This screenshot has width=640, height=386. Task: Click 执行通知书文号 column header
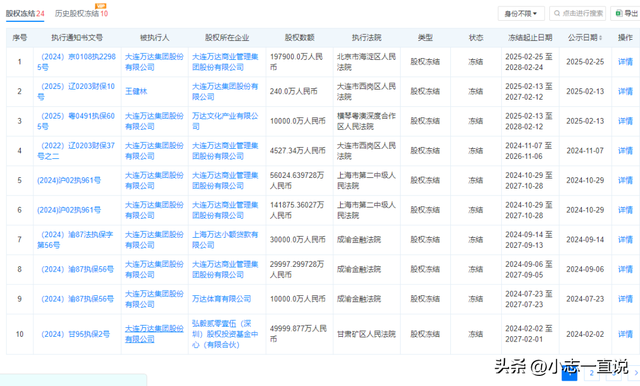click(x=77, y=38)
